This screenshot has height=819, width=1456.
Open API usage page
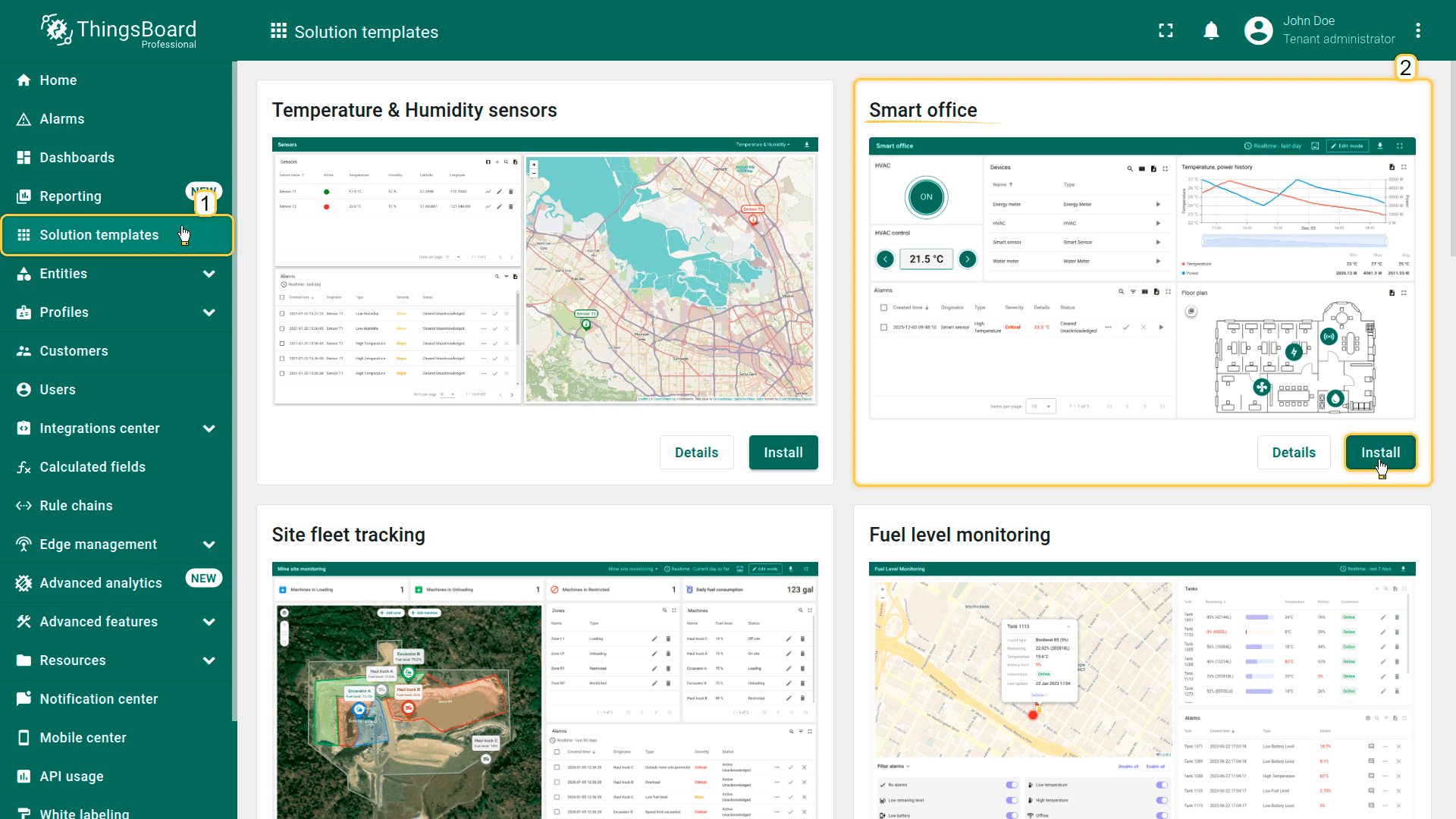pos(71,777)
